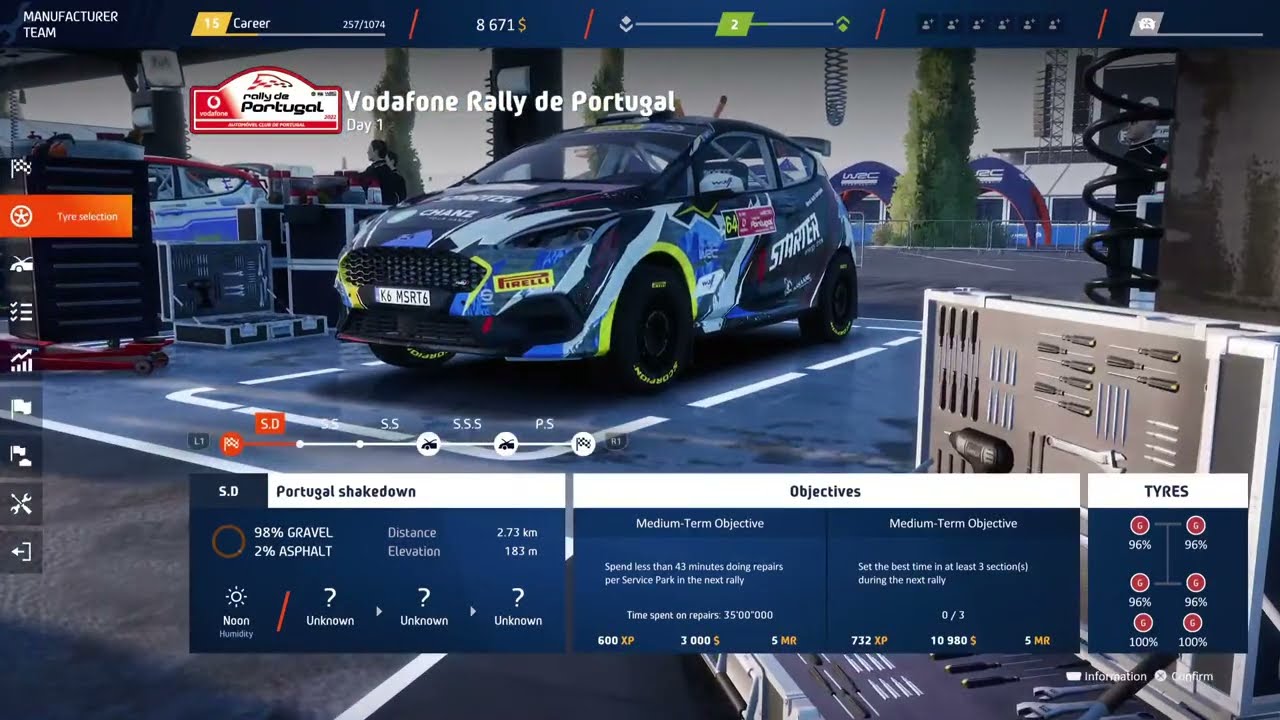This screenshot has width=1280, height=720.
Task: Click the Rally de Portugal logo
Action: coord(266,101)
